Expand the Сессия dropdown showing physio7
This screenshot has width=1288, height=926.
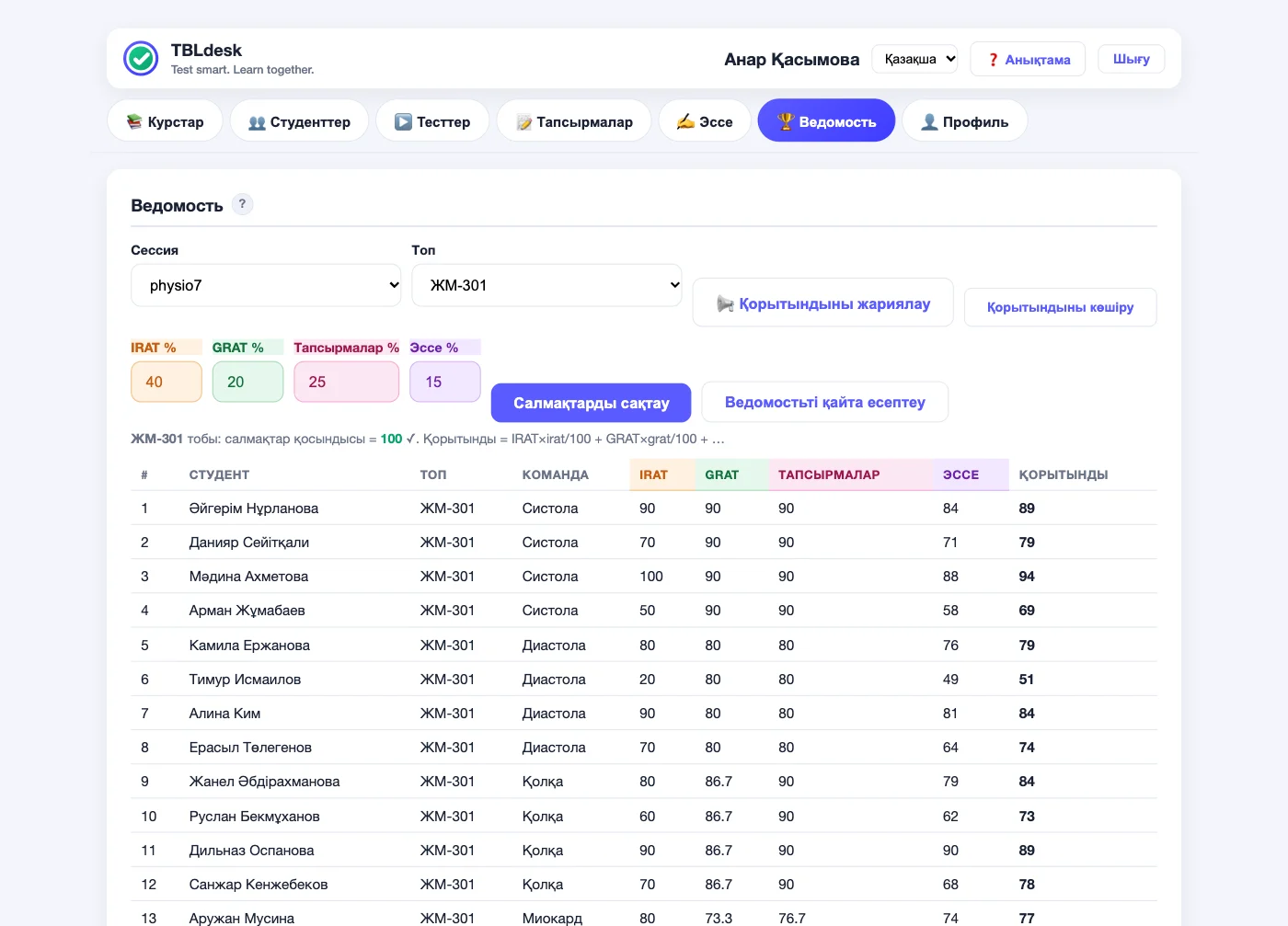(x=266, y=285)
